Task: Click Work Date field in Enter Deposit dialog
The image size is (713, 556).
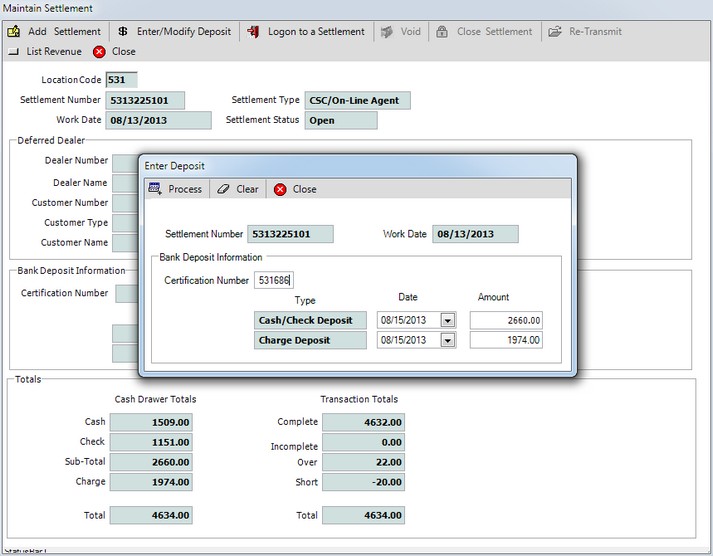Action: (475, 234)
